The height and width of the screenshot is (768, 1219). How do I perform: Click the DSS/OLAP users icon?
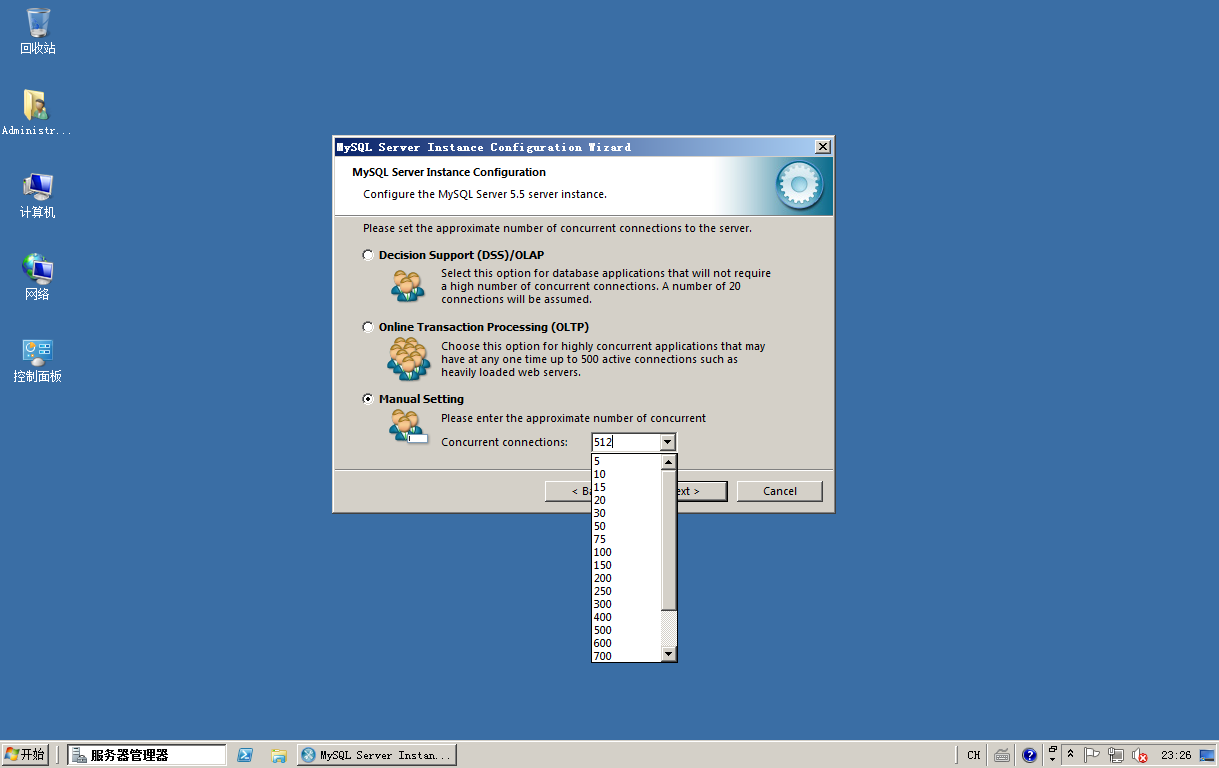click(x=407, y=285)
